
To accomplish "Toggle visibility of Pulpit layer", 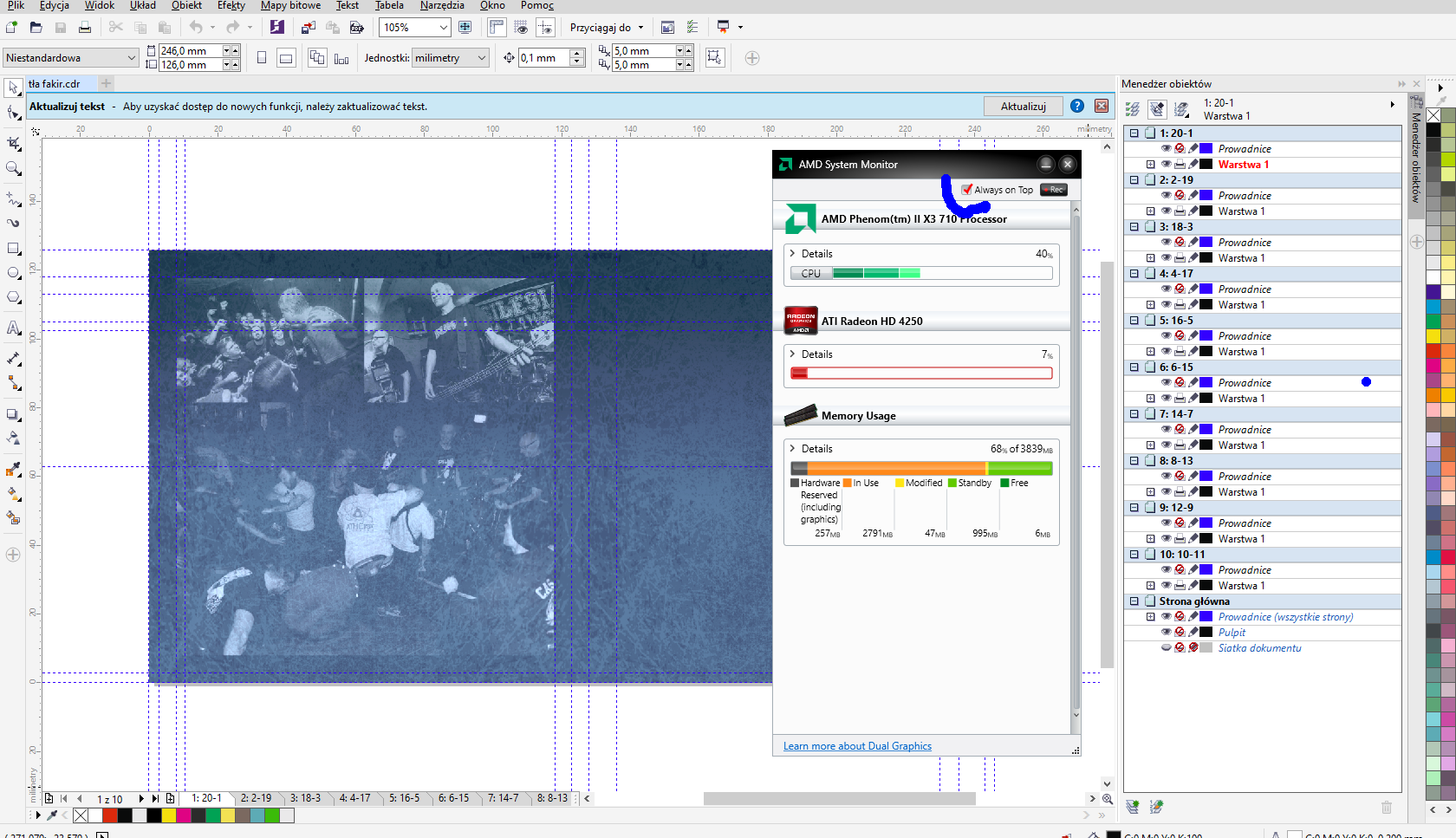I will 1166,633.
